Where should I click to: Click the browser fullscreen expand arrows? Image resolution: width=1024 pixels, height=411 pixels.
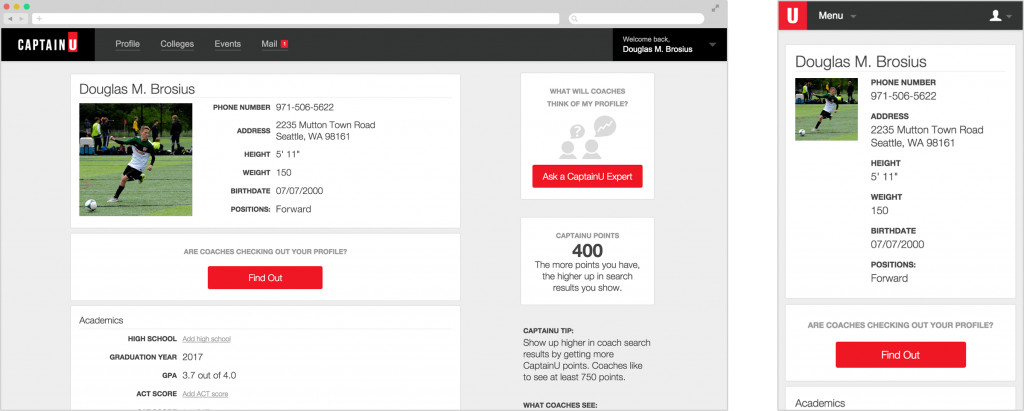pyautogui.click(x=715, y=7)
